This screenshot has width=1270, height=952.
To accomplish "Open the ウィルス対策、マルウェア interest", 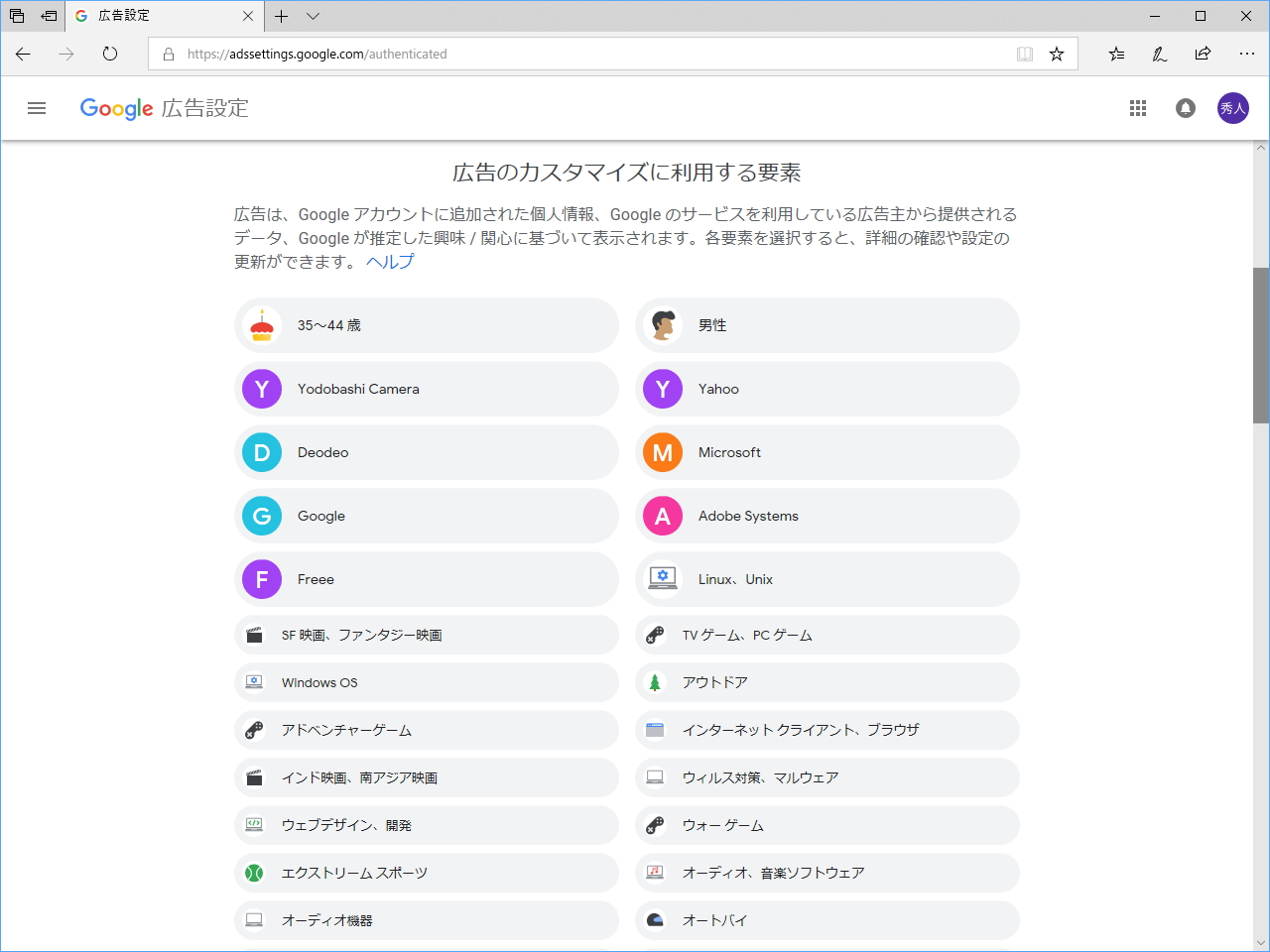I will click(x=827, y=777).
